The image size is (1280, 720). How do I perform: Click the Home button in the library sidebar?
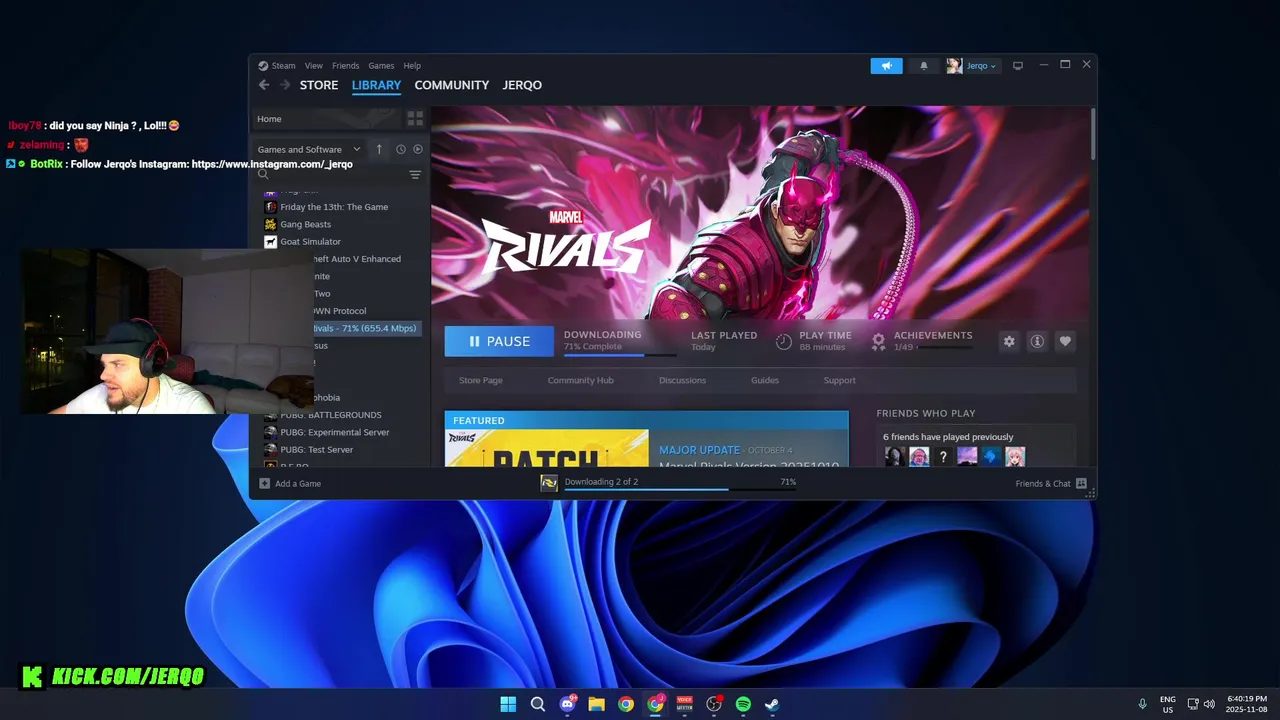(326, 118)
